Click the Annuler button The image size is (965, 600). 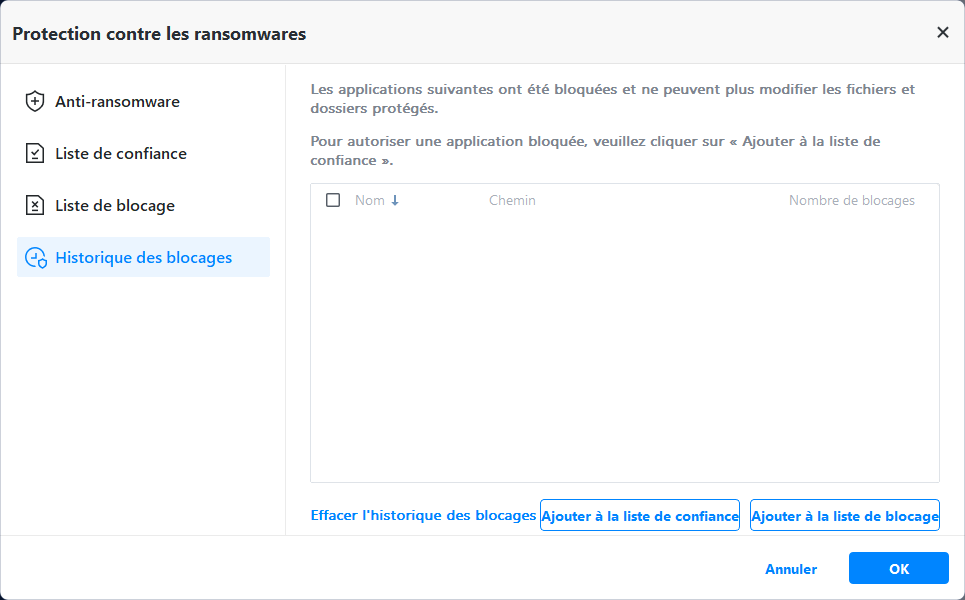click(791, 569)
